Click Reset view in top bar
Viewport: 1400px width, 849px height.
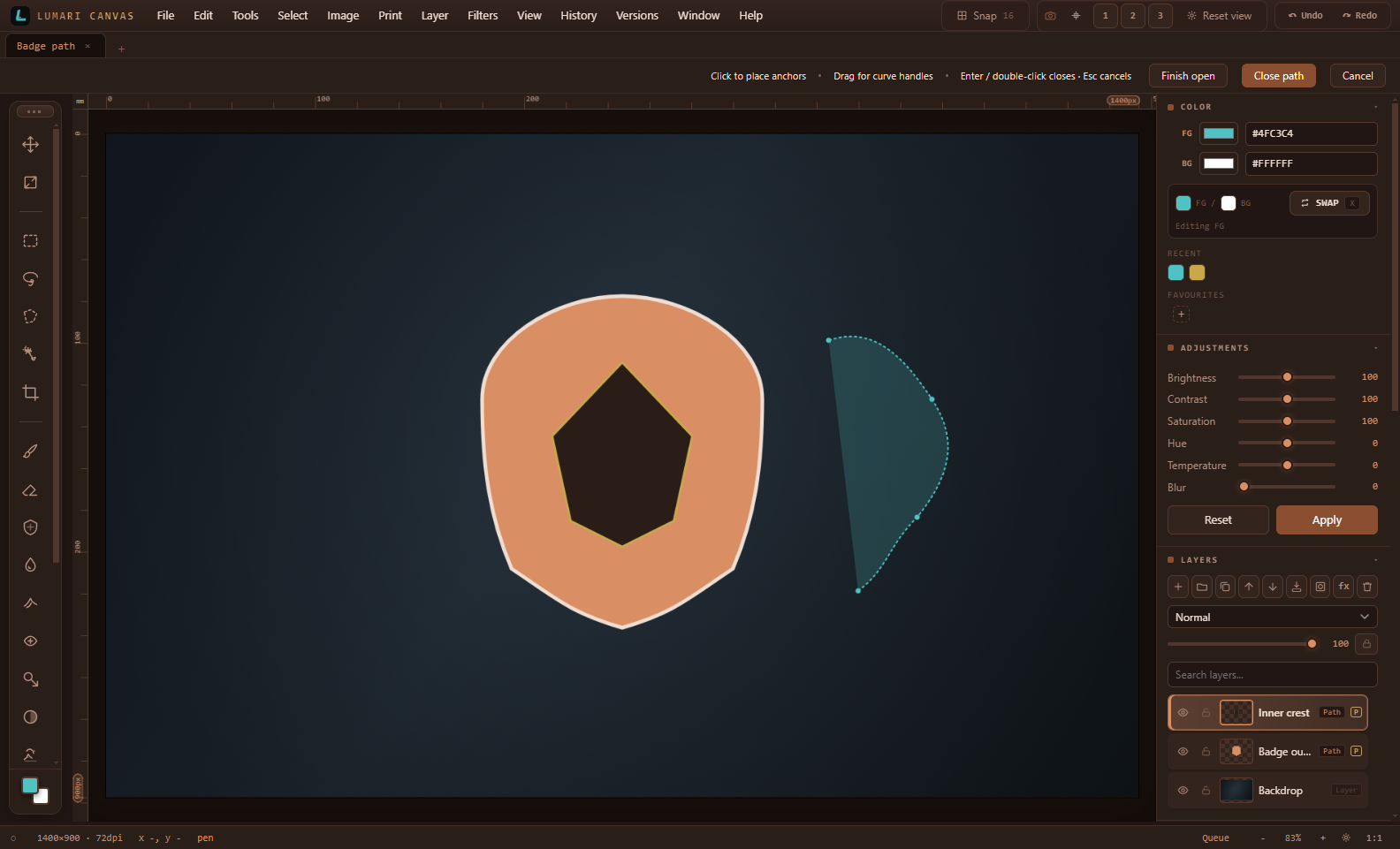tap(1219, 16)
